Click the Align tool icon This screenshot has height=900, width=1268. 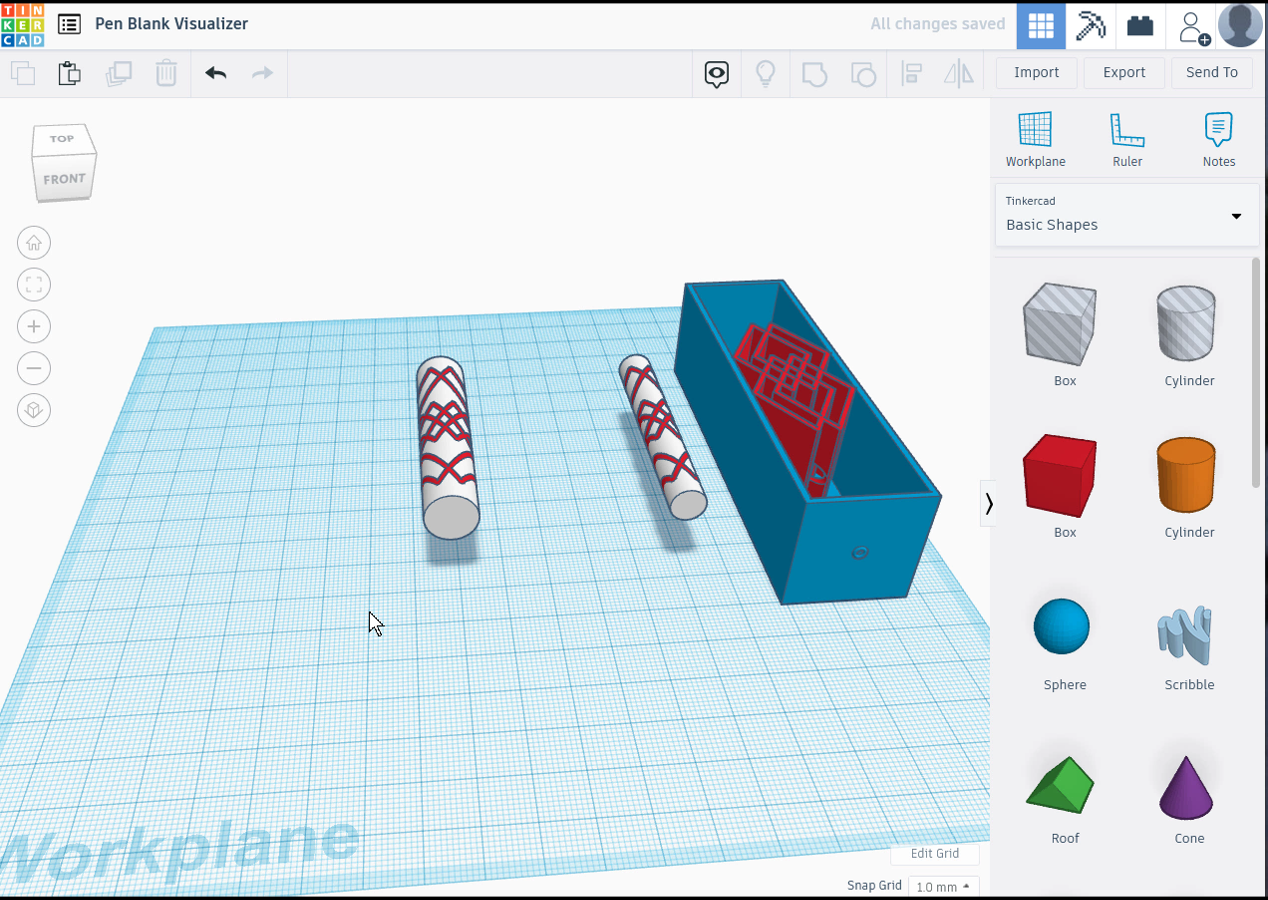[911, 74]
